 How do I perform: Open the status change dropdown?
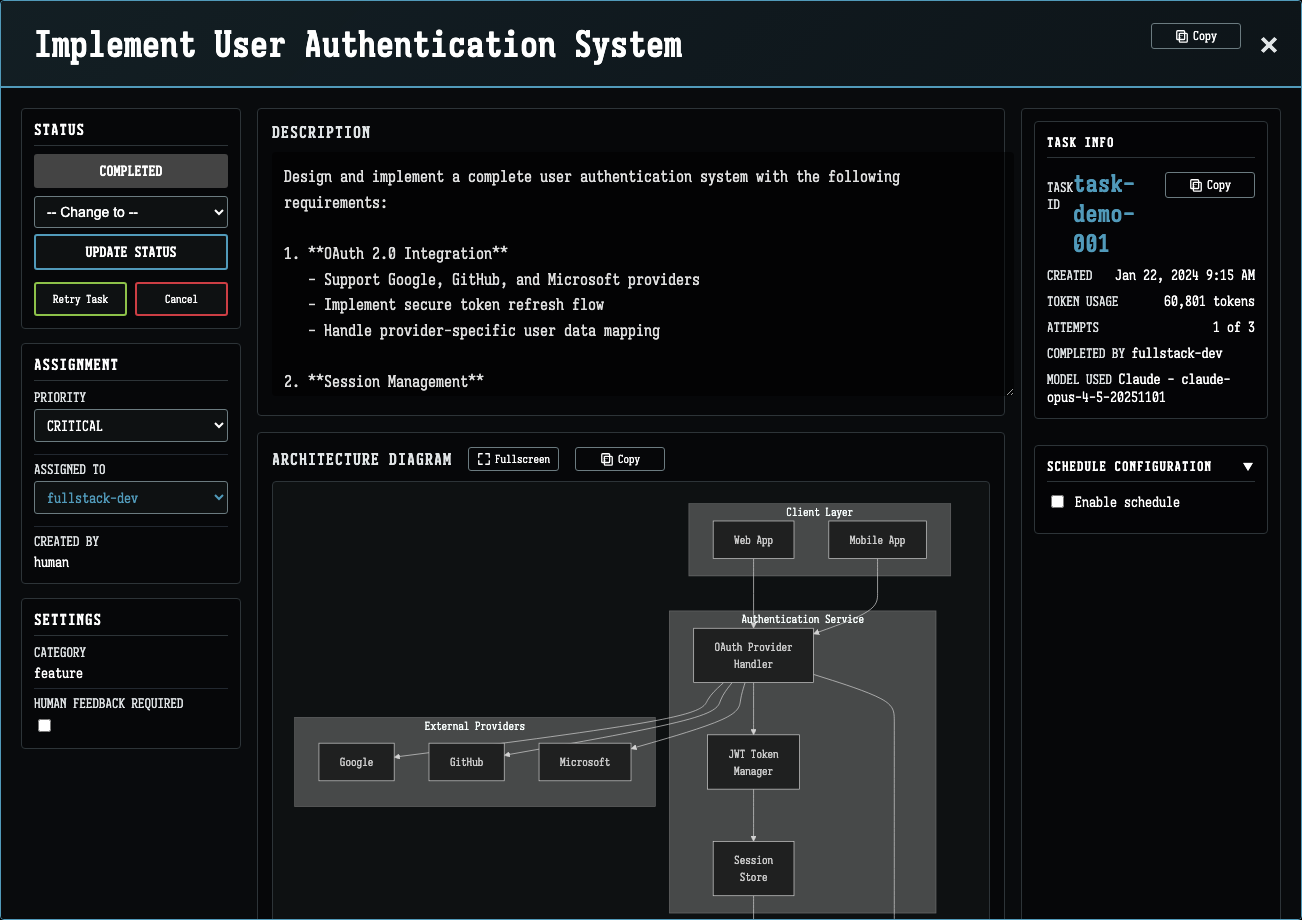coord(130,212)
